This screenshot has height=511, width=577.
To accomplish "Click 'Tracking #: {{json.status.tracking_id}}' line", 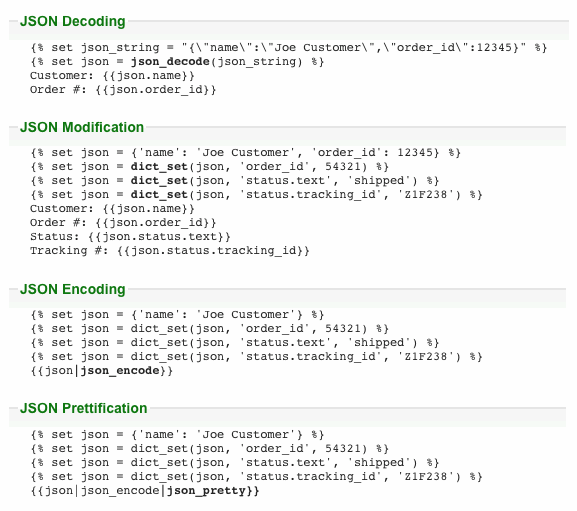I will [x=170, y=251].
